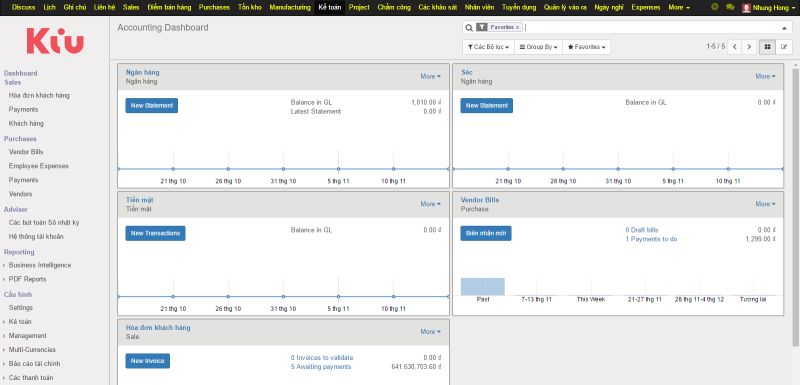The image size is (800, 385).
Task: Open Các Bộ lọc filters dropdown
Action: pyautogui.click(x=488, y=47)
